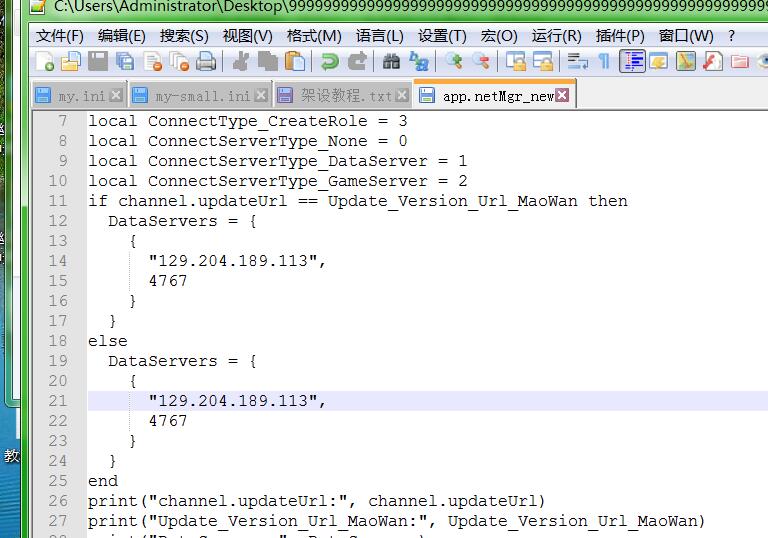Click the Paste clipboard icon
This screenshot has height=538, width=768.
coord(295,62)
